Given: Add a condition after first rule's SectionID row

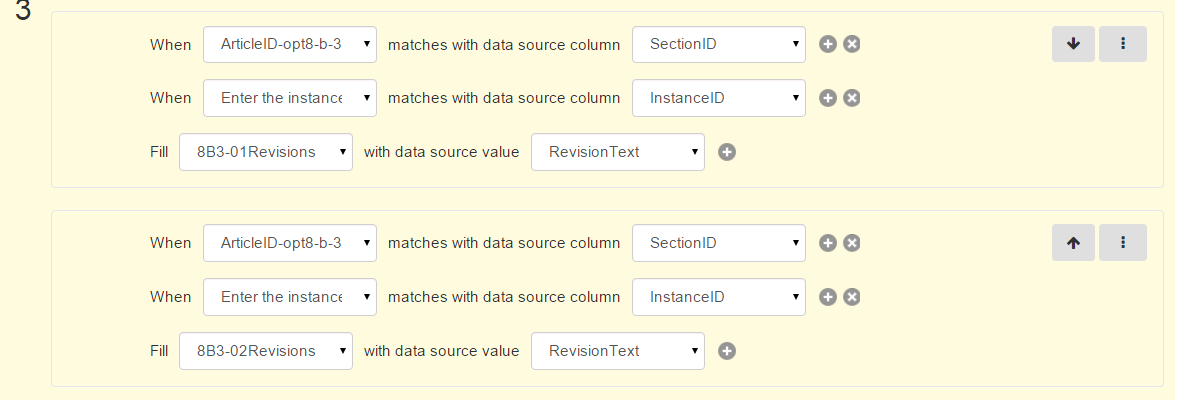Looking at the screenshot, I should 828,45.
